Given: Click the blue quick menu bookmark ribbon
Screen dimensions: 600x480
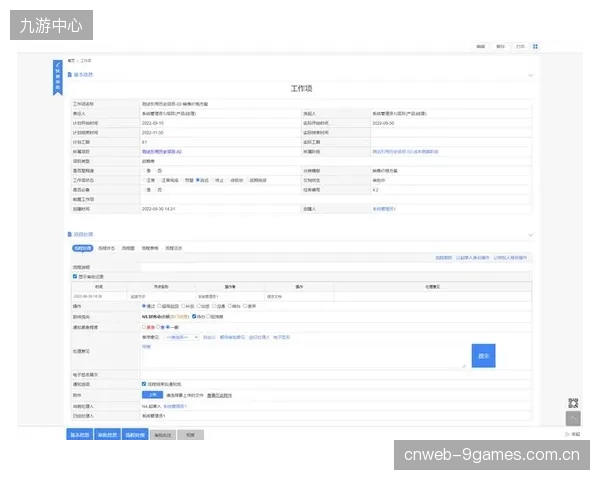Looking at the screenshot, I should coord(57,77).
